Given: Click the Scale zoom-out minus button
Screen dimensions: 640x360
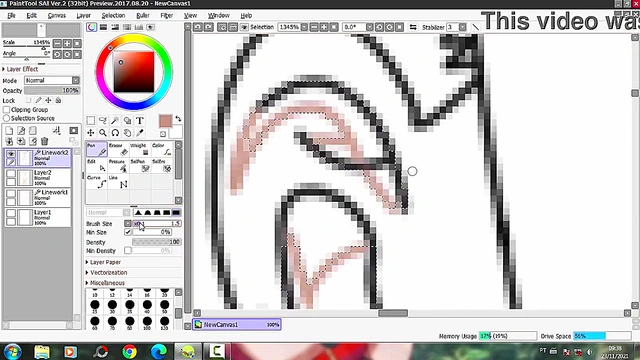Looking at the screenshot, I should click(x=57, y=43).
